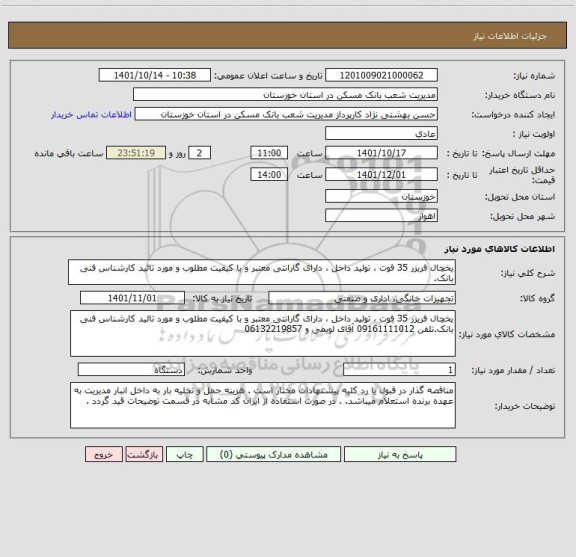The image size is (576, 557).
Task: Click the quantity field showing 1
Action: pos(399,370)
